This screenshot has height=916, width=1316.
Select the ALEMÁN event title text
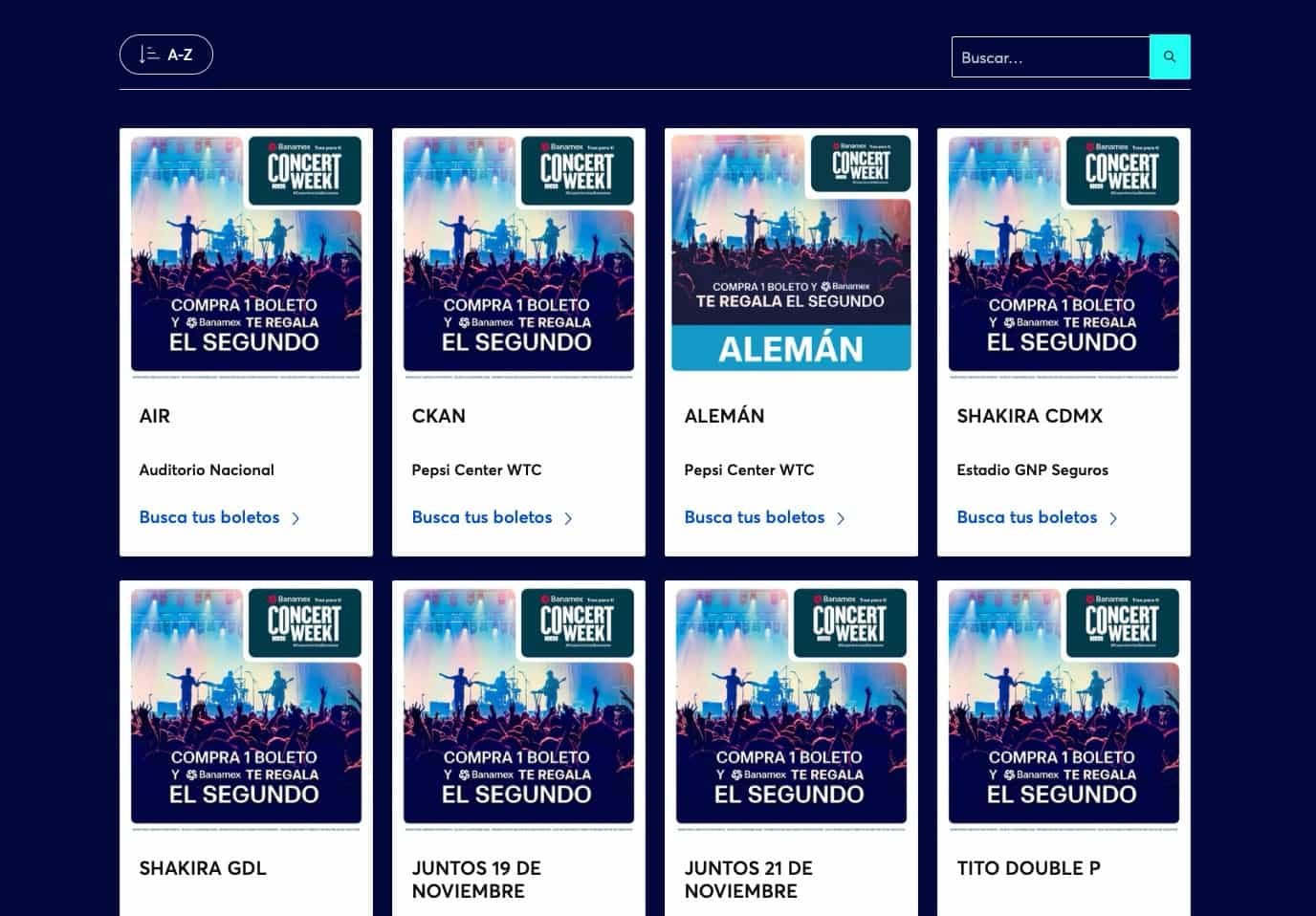[x=725, y=416]
